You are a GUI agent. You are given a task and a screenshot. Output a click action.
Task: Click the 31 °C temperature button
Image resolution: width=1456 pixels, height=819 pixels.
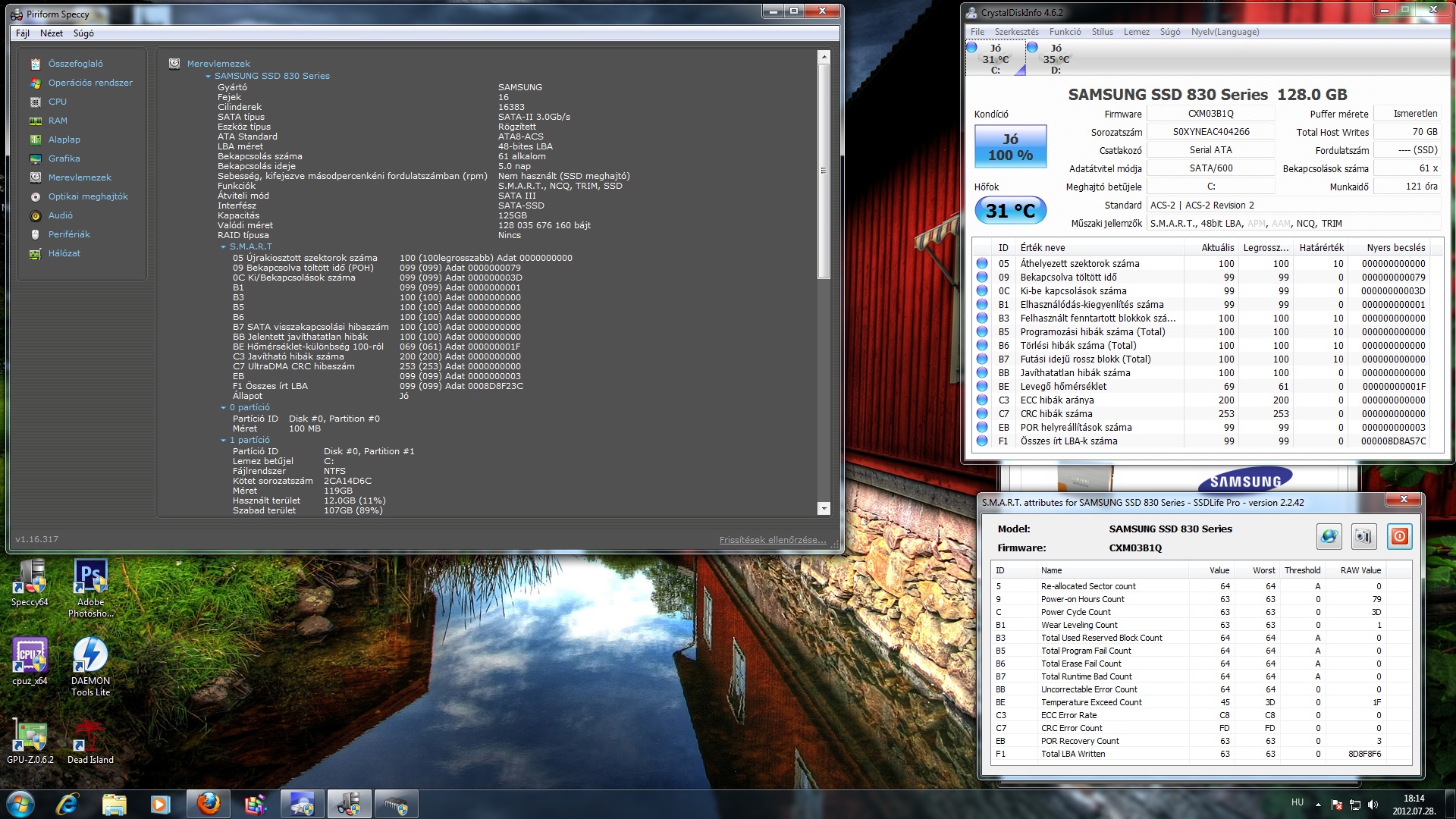point(1010,211)
